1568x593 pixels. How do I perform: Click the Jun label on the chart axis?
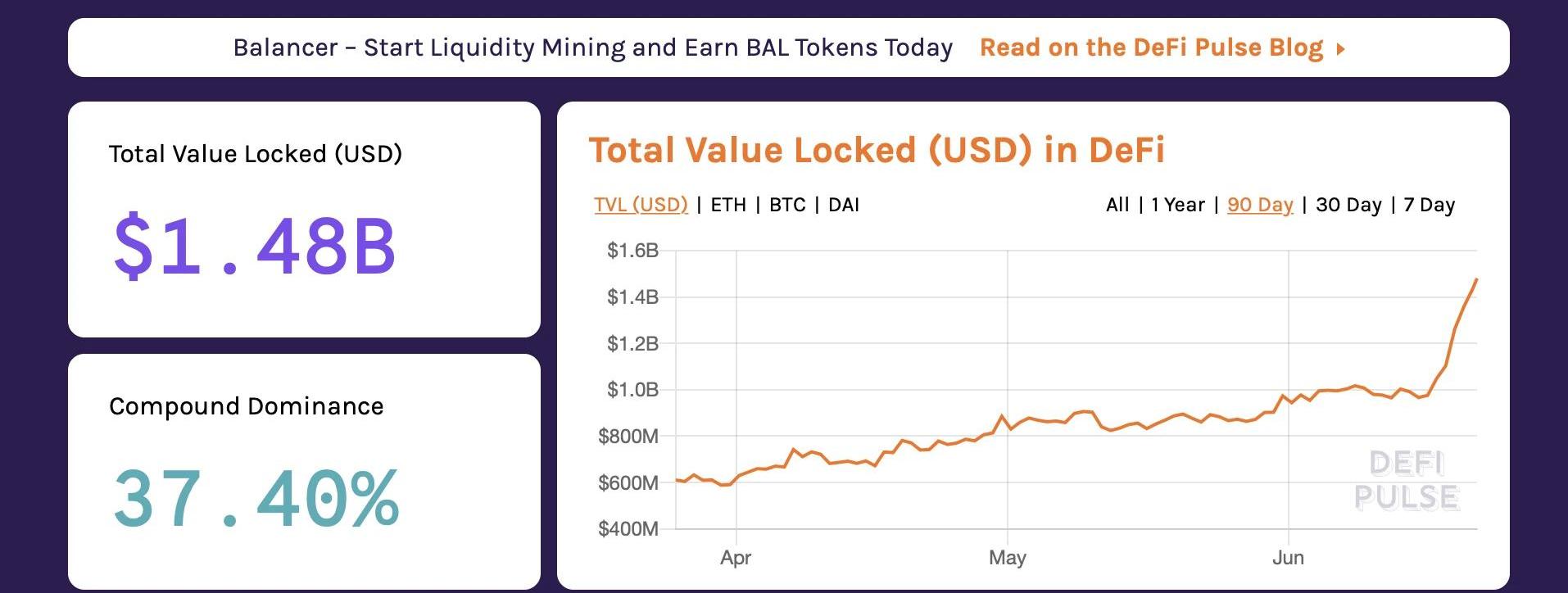pyautogui.click(x=1288, y=558)
